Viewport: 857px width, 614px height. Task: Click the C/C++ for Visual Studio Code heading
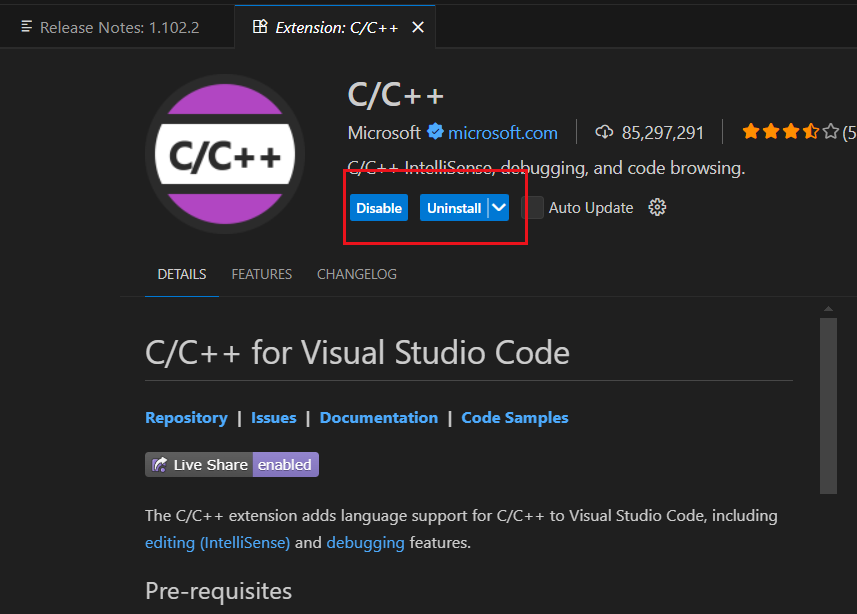pos(357,352)
